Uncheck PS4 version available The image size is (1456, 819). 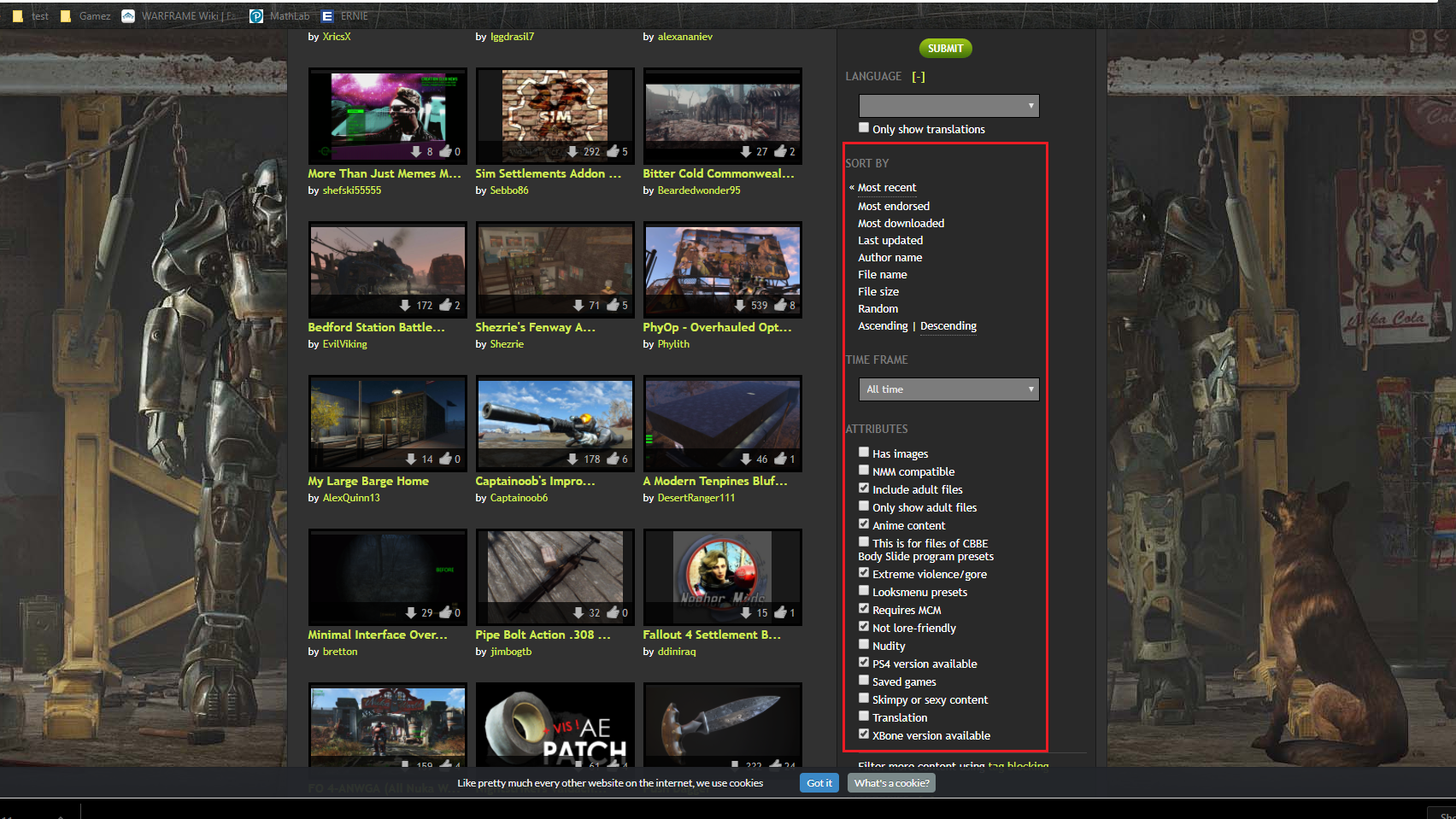[x=864, y=663]
